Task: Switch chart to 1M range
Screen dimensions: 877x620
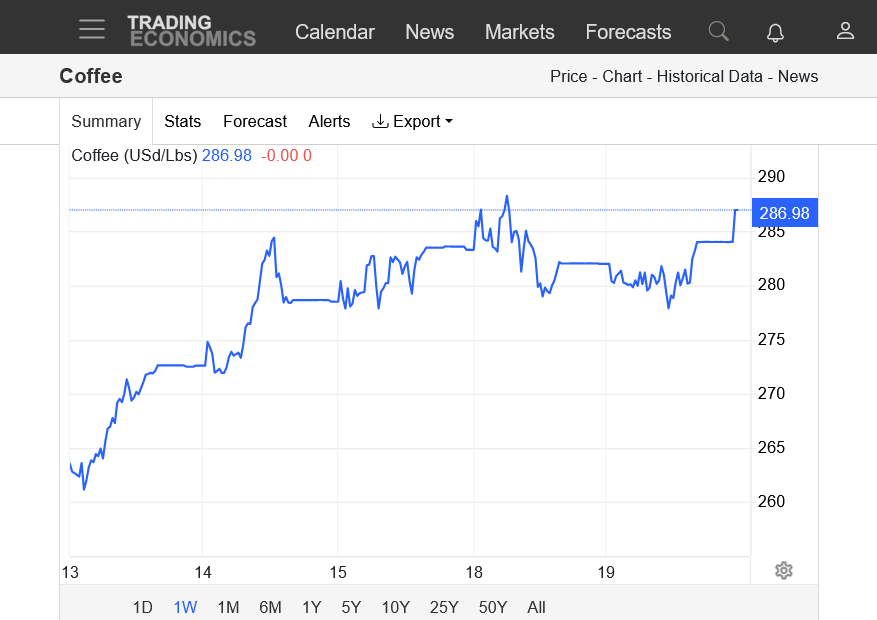Action: tap(228, 607)
